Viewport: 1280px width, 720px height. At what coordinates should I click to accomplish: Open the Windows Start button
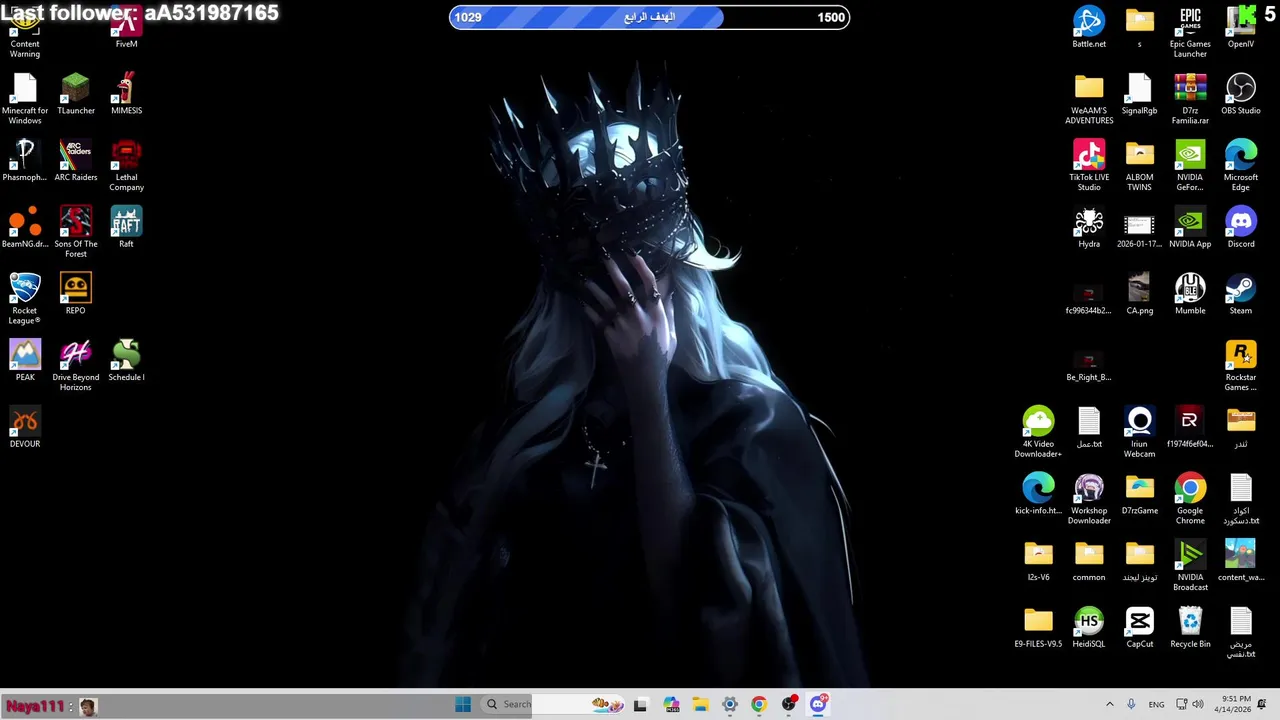point(463,704)
